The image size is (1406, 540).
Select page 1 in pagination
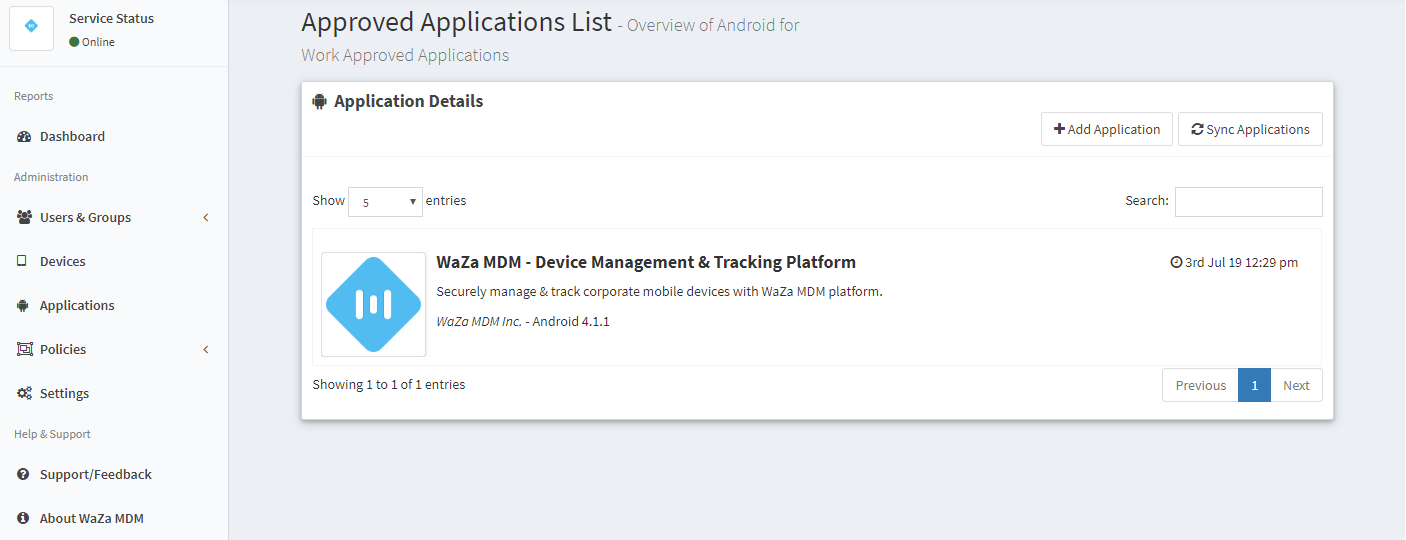click(x=1254, y=385)
